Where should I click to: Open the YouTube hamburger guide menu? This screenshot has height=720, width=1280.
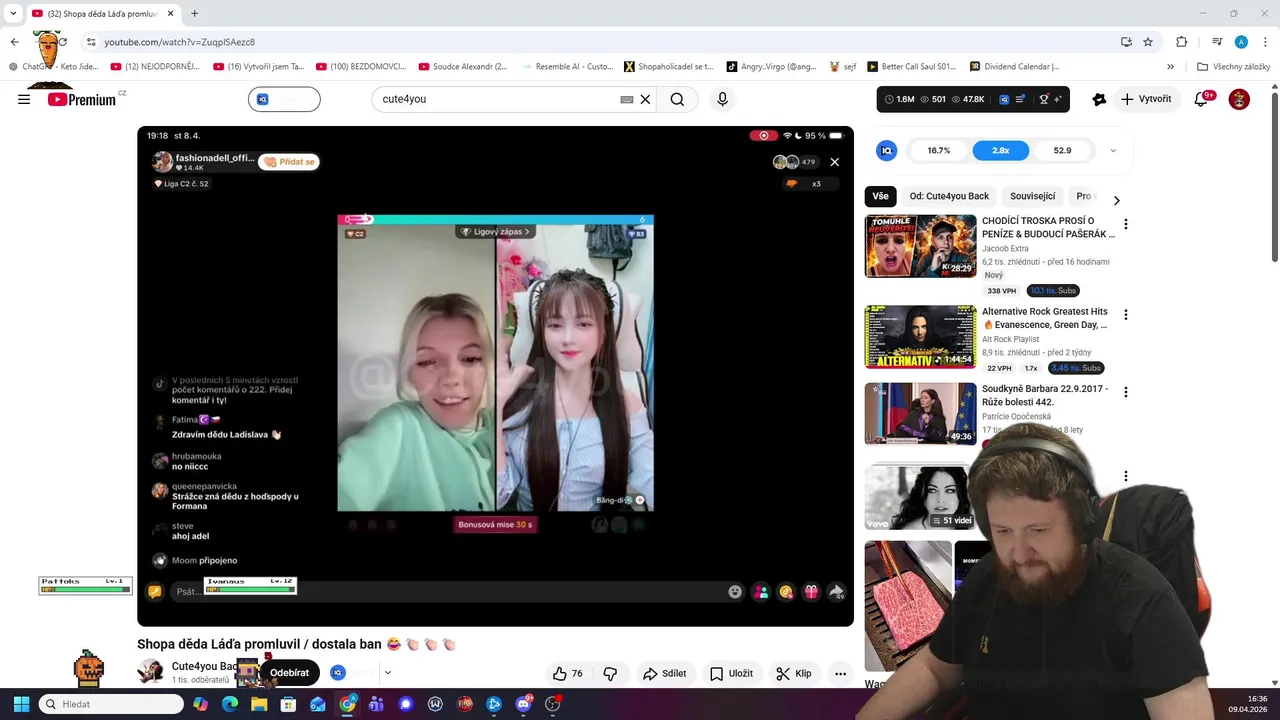24,99
